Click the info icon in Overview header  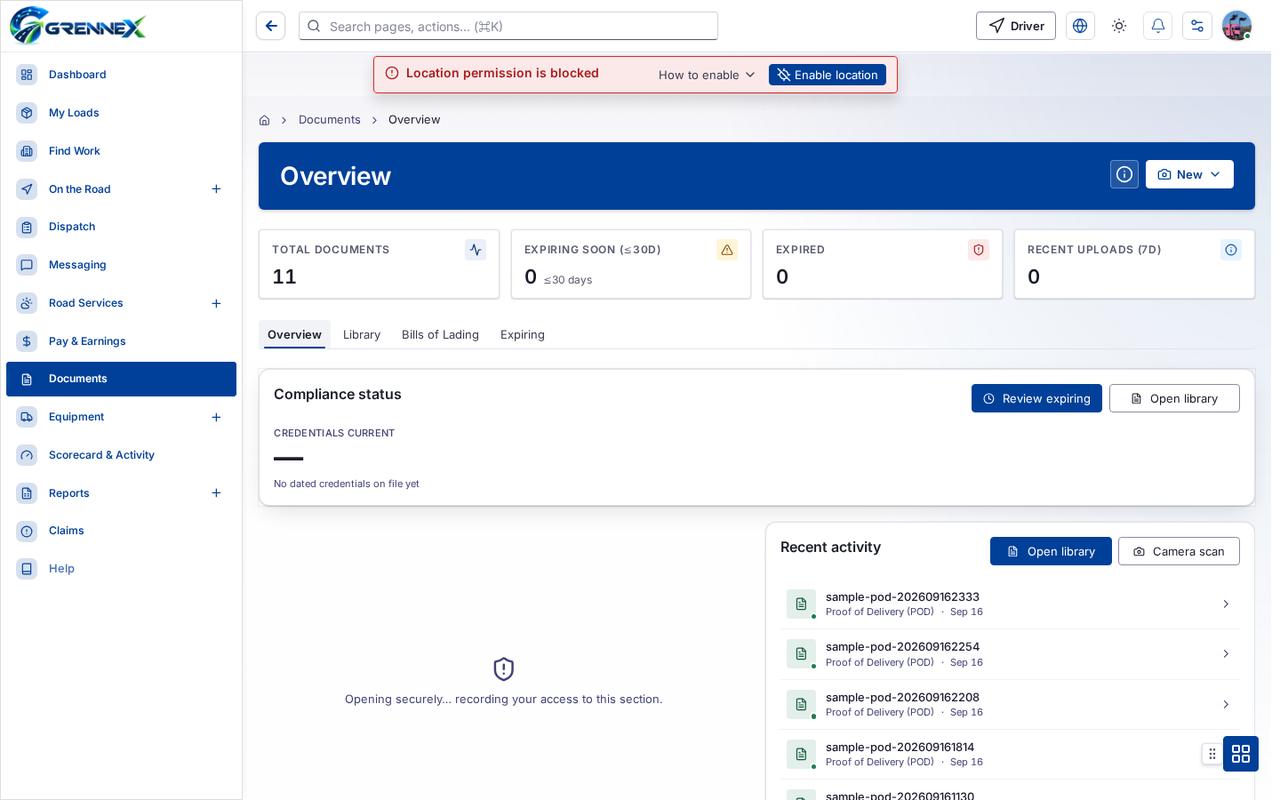(1124, 174)
